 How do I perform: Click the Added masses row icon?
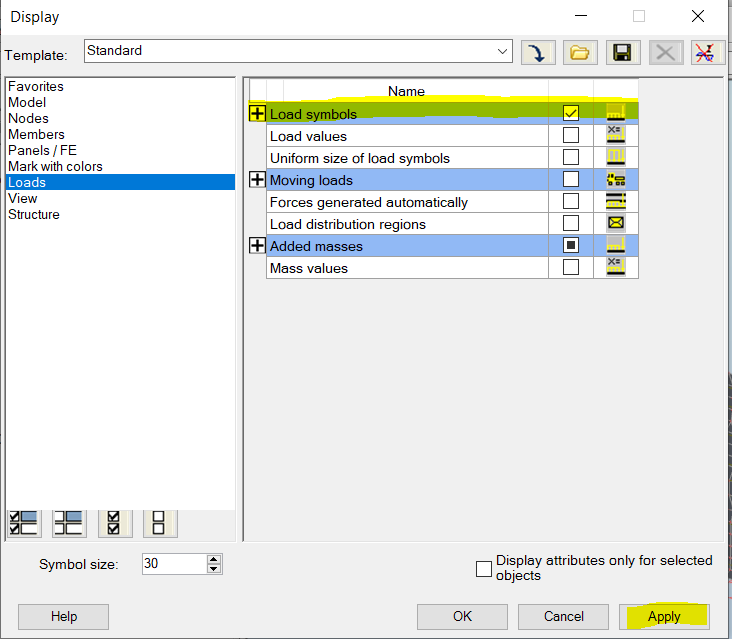(x=616, y=245)
